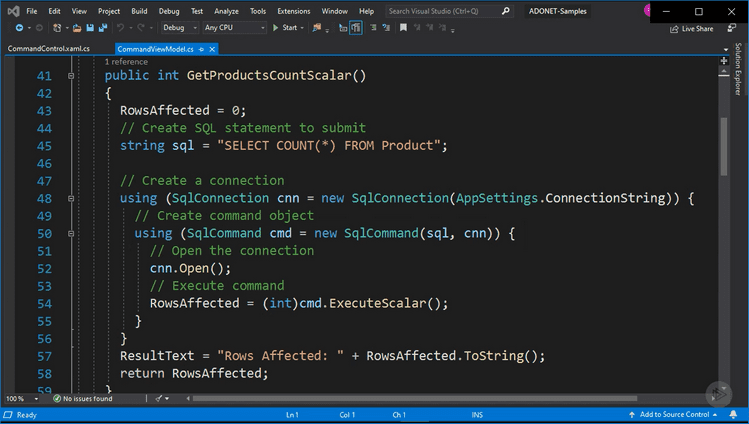Click the Comment selected lines icon

point(373,28)
